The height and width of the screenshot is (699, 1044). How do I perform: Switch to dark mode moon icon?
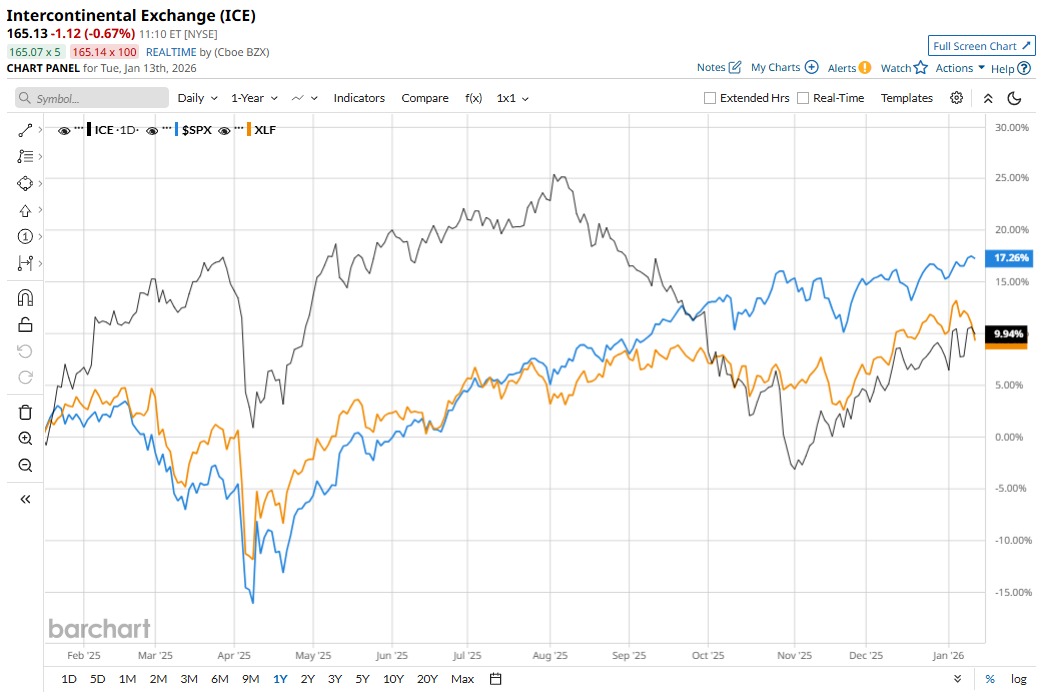pos(1014,98)
